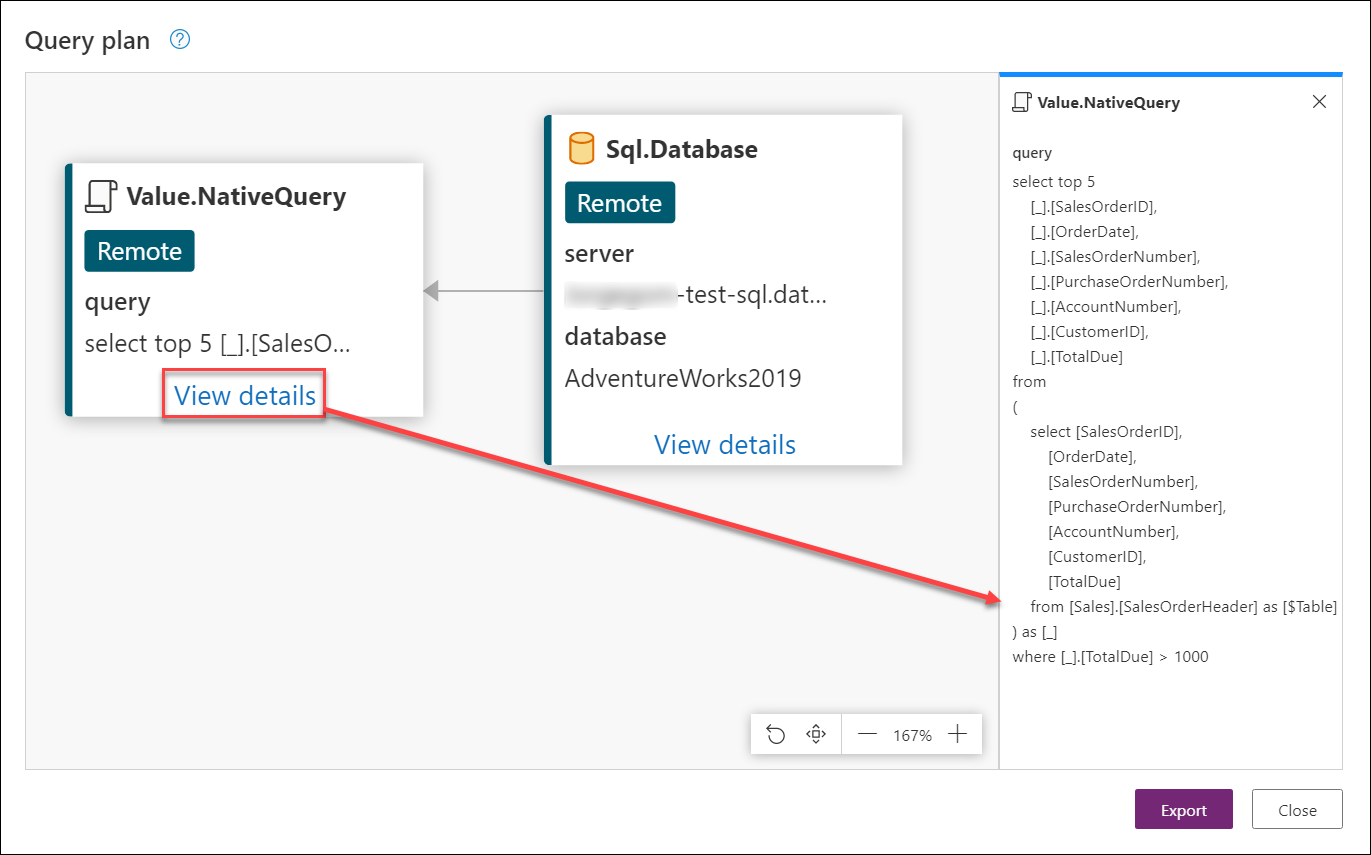Open View details on Value.NativeQuery node

(x=245, y=396)
